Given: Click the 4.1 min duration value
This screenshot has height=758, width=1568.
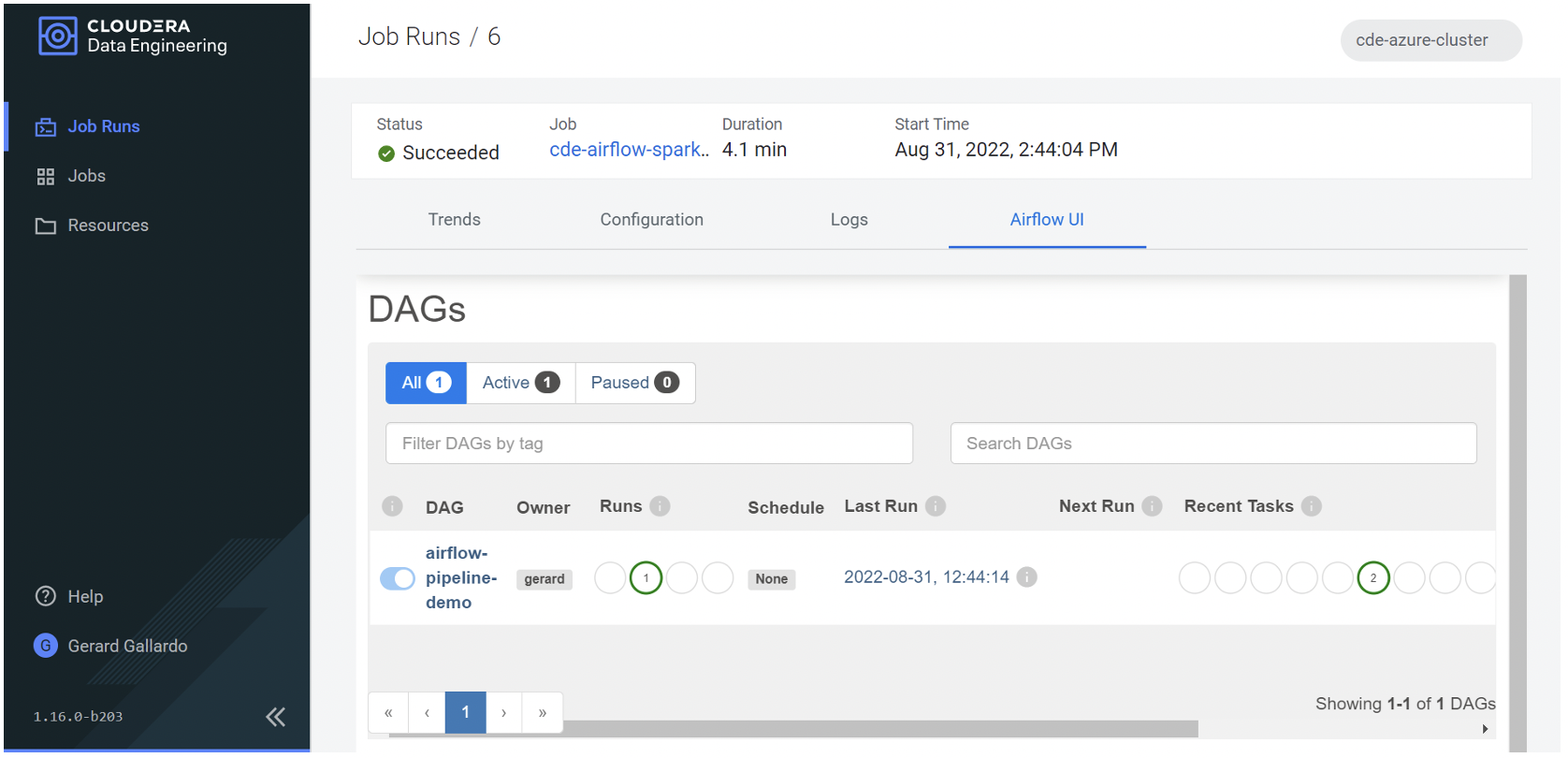Looking at the screenshot, I should (x=754, y=150).
